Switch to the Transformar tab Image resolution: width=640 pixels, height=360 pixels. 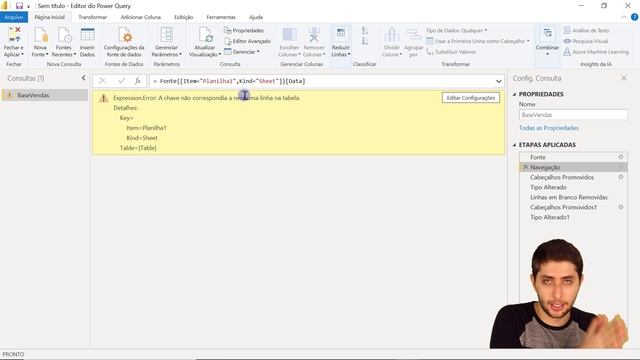pyautogui.click(x=93, y=17)
